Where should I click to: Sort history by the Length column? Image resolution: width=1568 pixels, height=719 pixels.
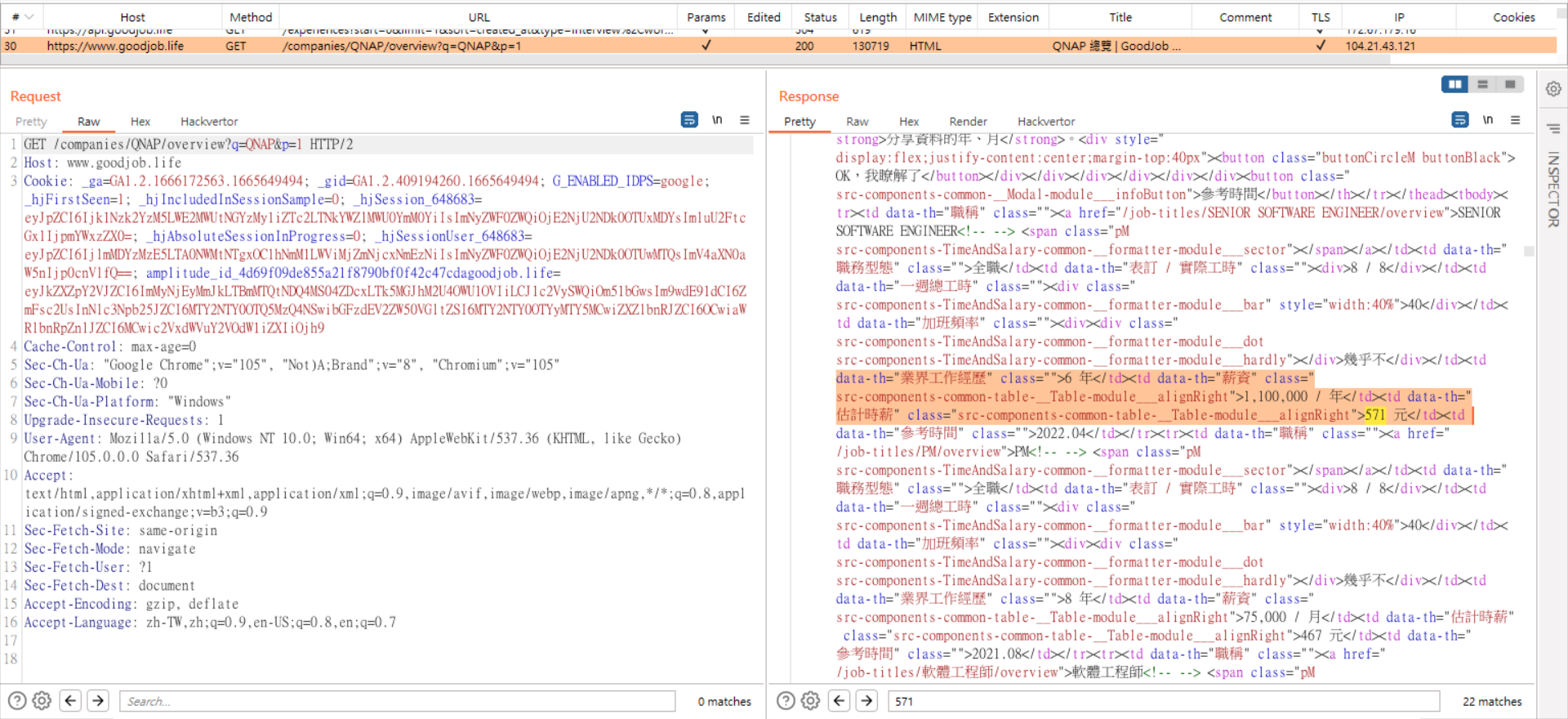878,17
